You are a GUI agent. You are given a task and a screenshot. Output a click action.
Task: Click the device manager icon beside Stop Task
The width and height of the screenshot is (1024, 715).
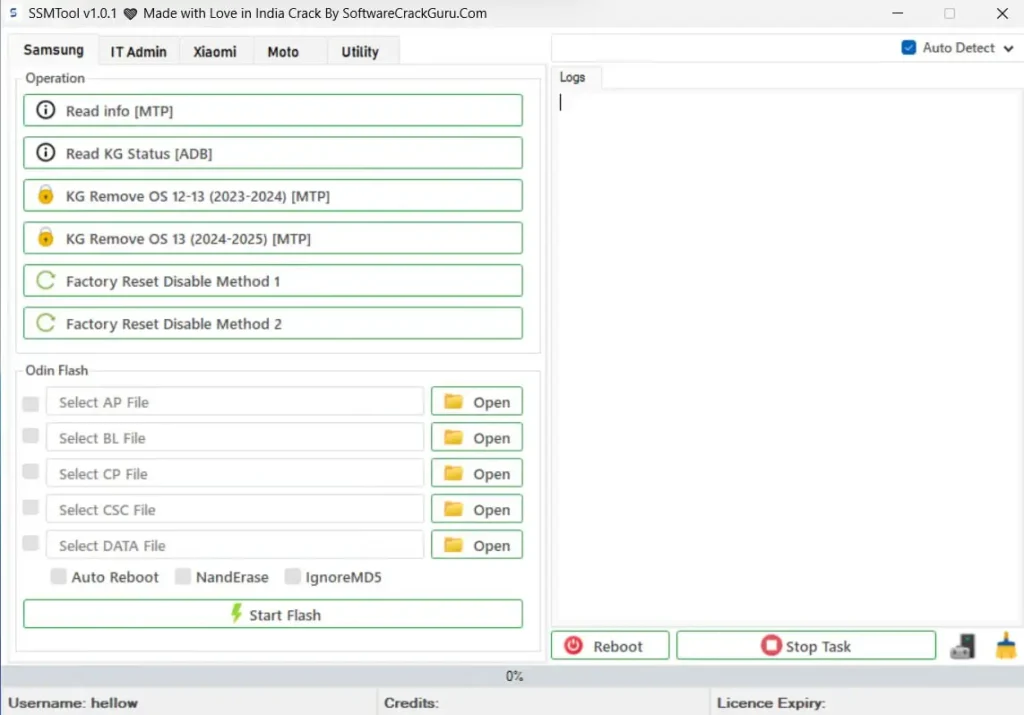tap(962, 646)
